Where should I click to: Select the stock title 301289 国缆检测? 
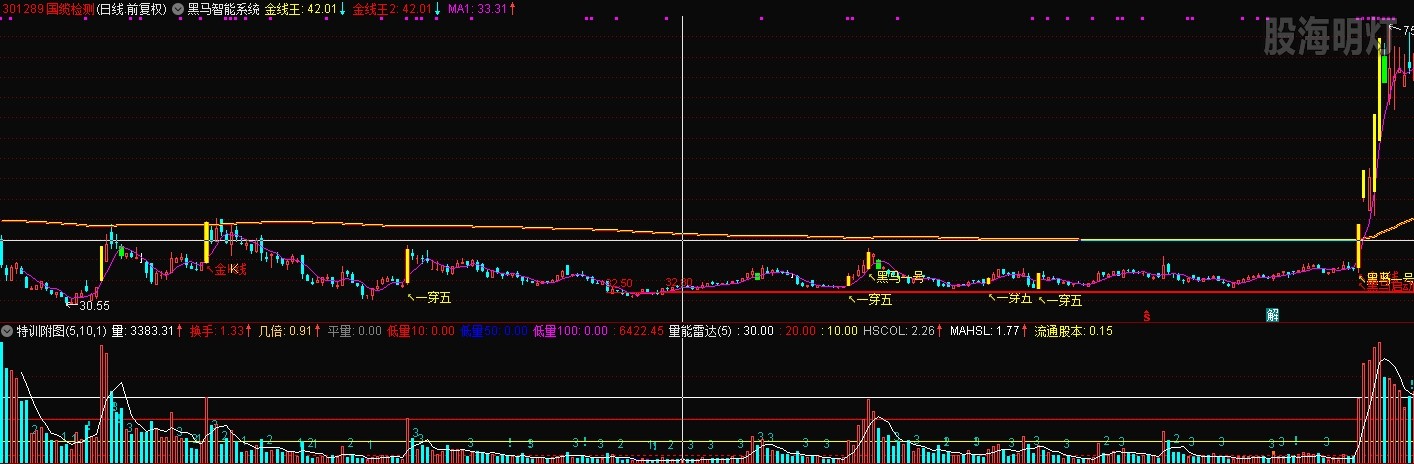[x=49, y=8]
